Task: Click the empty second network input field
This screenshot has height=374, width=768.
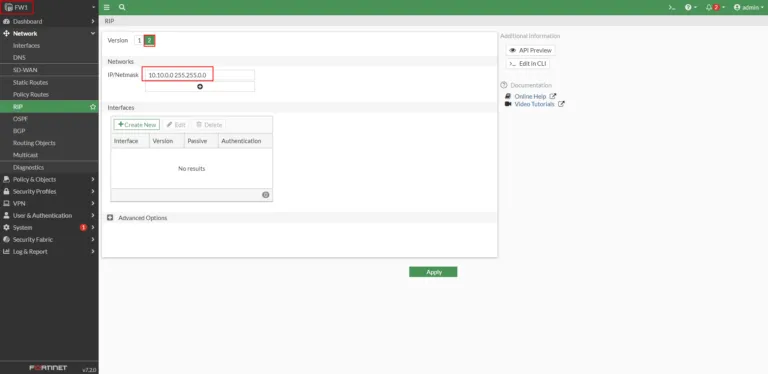Action: (200, 87)
